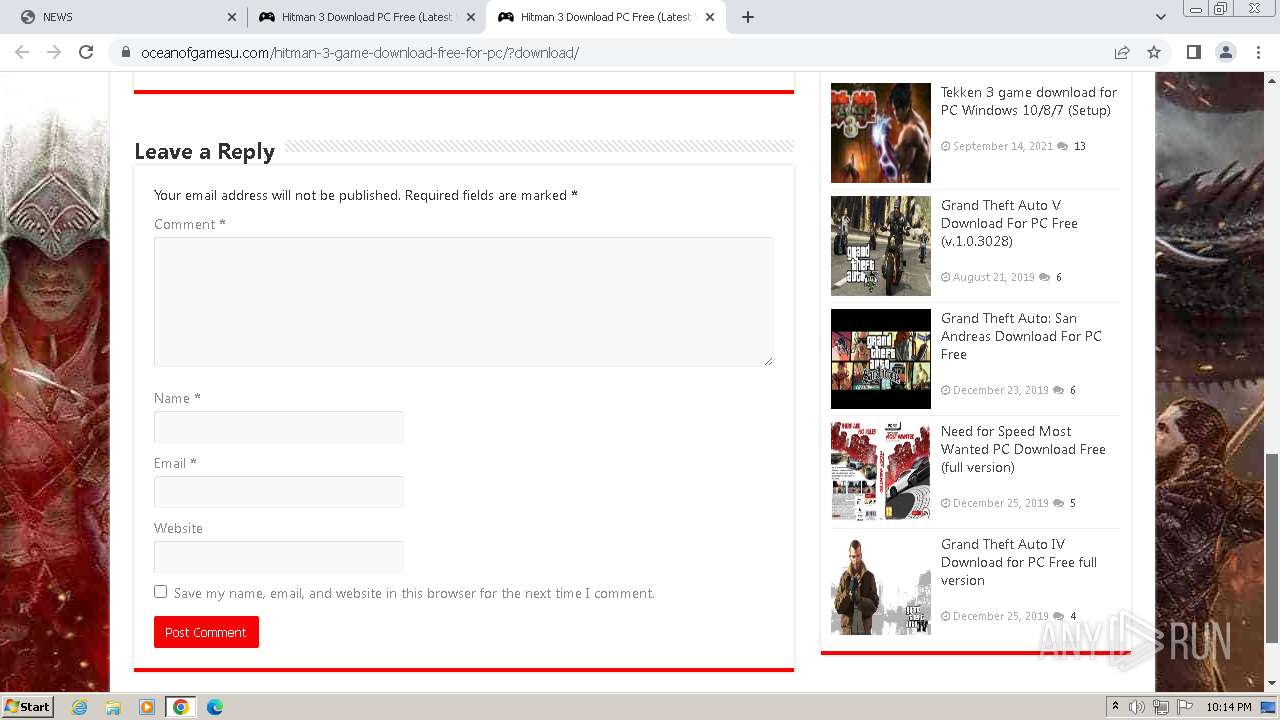Screen dimensions: 1280x720
Task: Open File Explorer from the taskbar
Action: pos(113,707)
